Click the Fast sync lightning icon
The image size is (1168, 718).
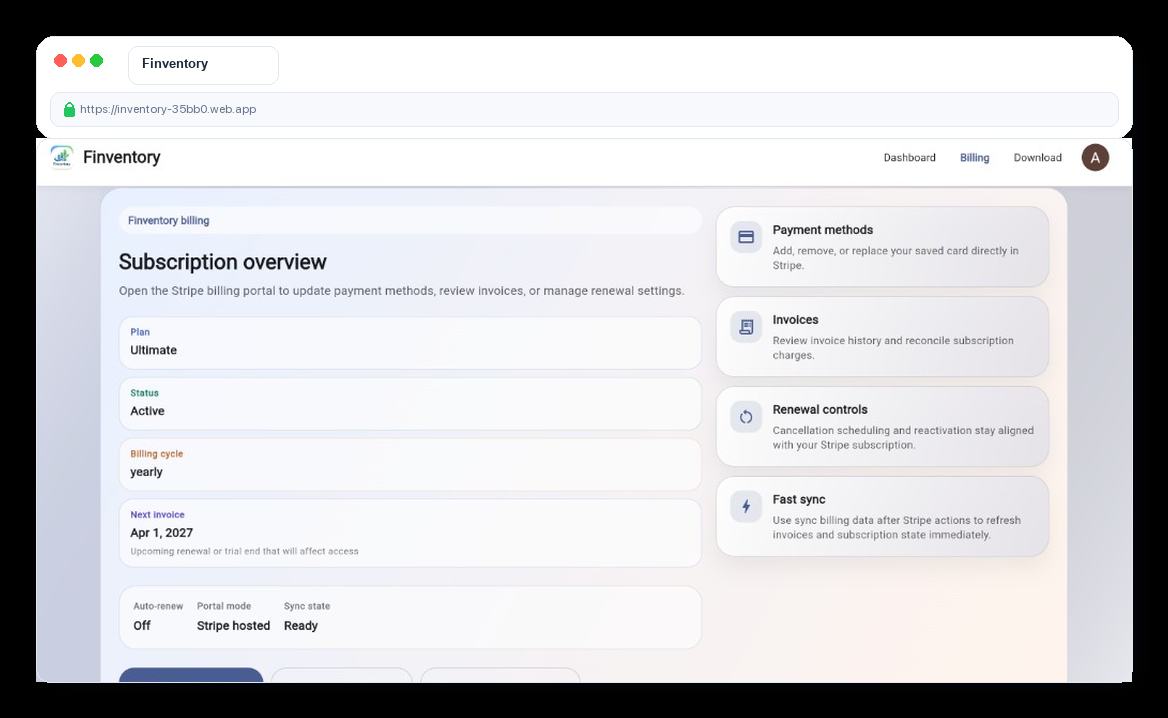tap(746, 506)
